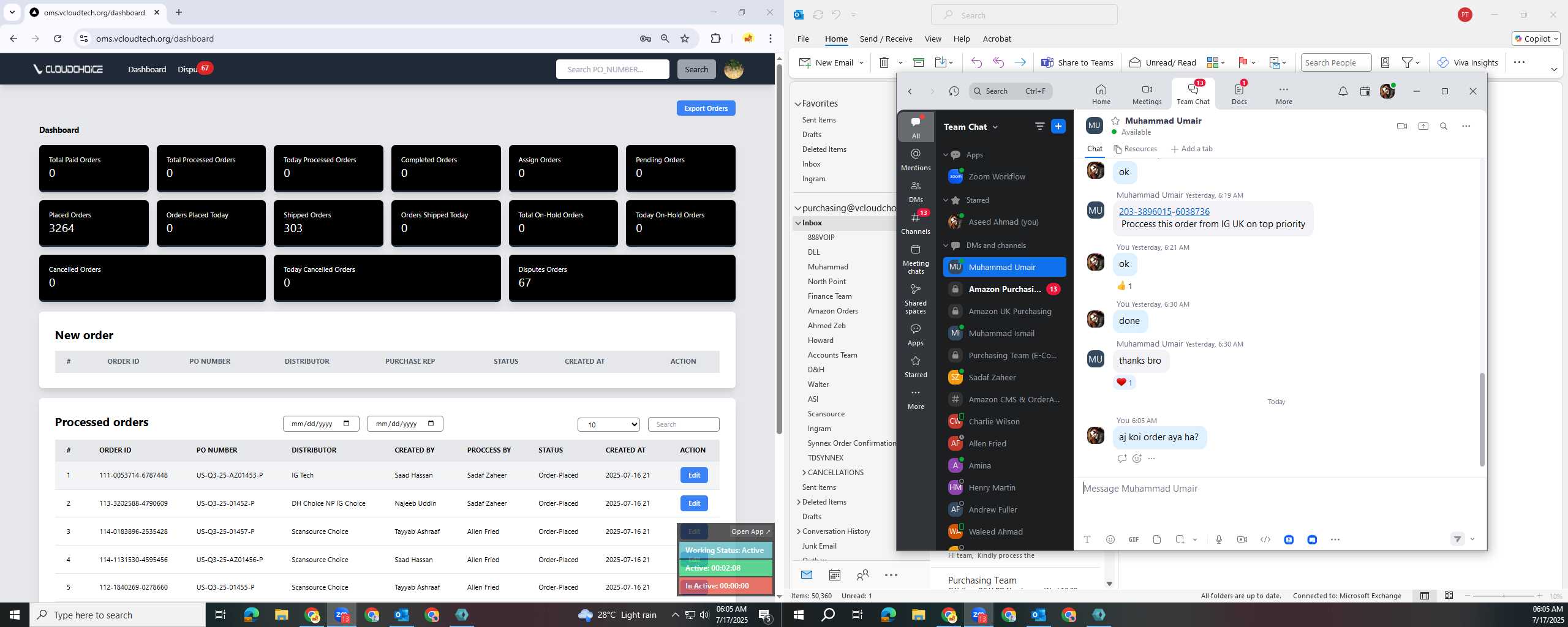Viewport: 1568px width, 627px height.
Task: Open Outlook Home ribbon tab
Action: pos(836,39)
